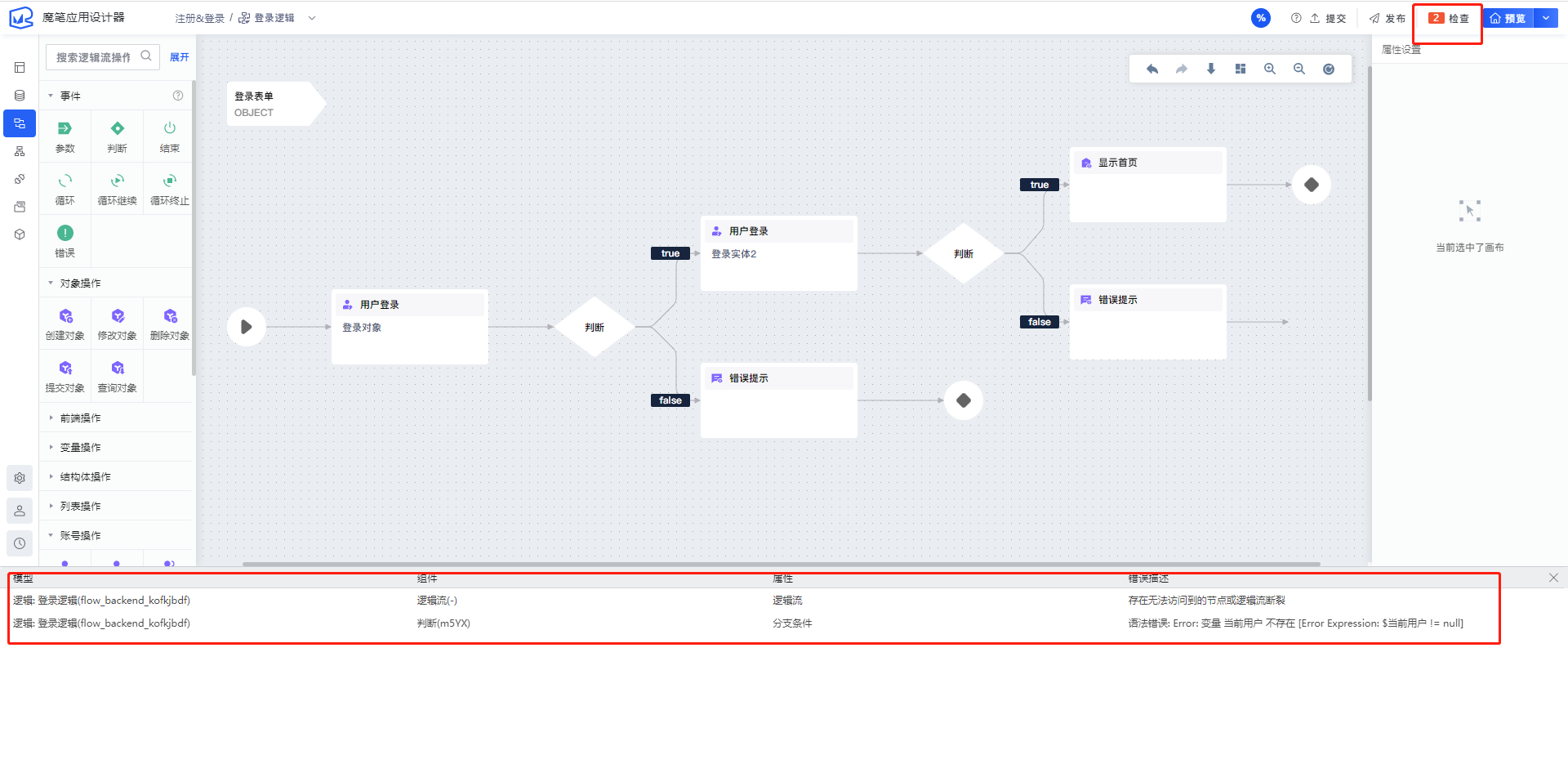Open the database sidebar icon
The height and width of the screenshot is (764, 1568).
20,96
